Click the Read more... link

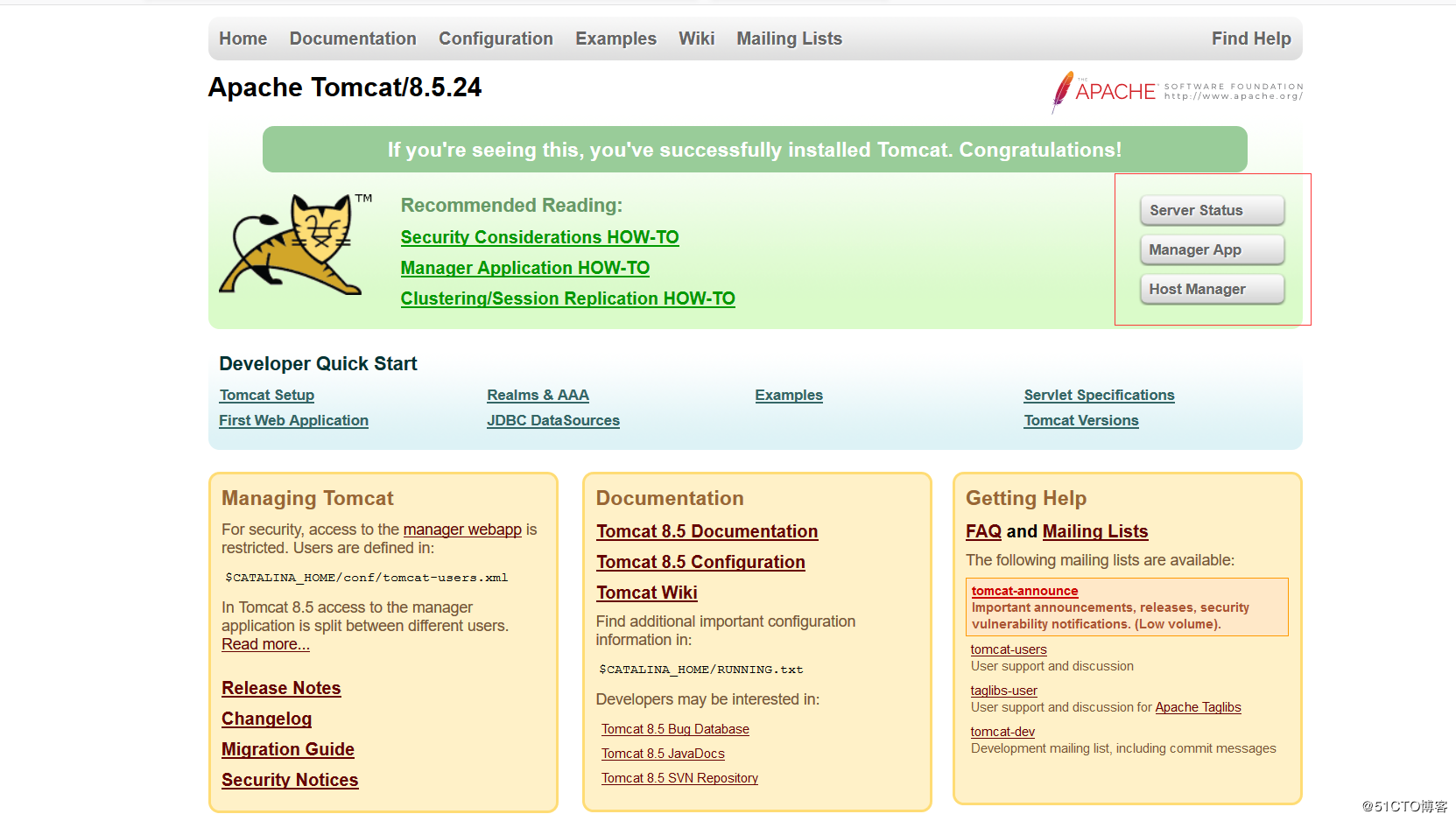point(265,644)
